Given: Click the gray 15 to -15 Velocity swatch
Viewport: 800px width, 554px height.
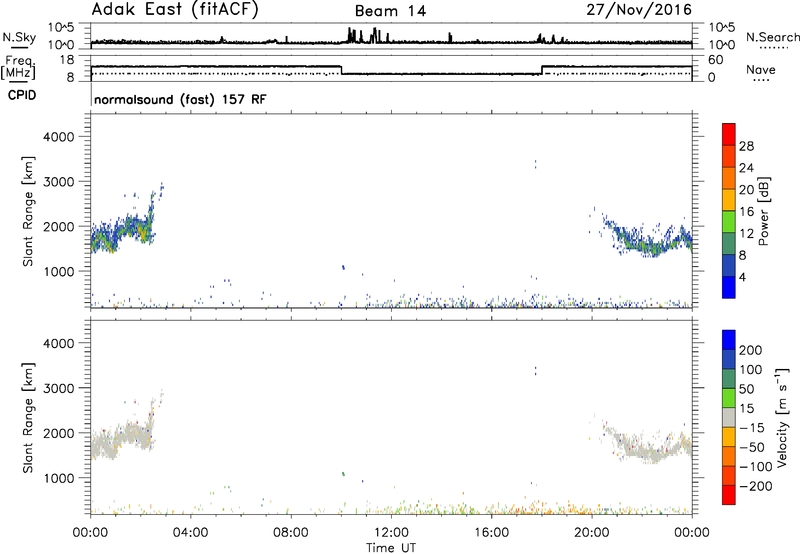Looking at the screenshot, I should [729, 417].
